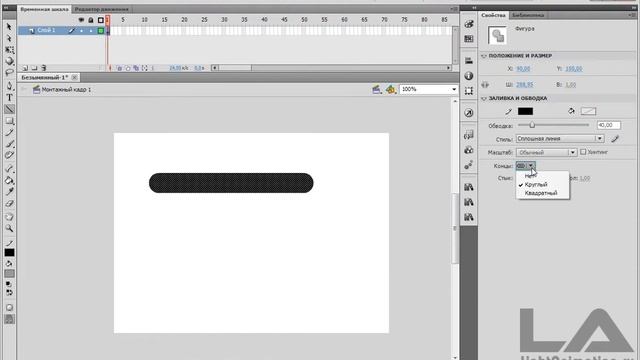Screen dimensions: 640x360
Task: Switch to the Свойства tab
Action: 493,15
